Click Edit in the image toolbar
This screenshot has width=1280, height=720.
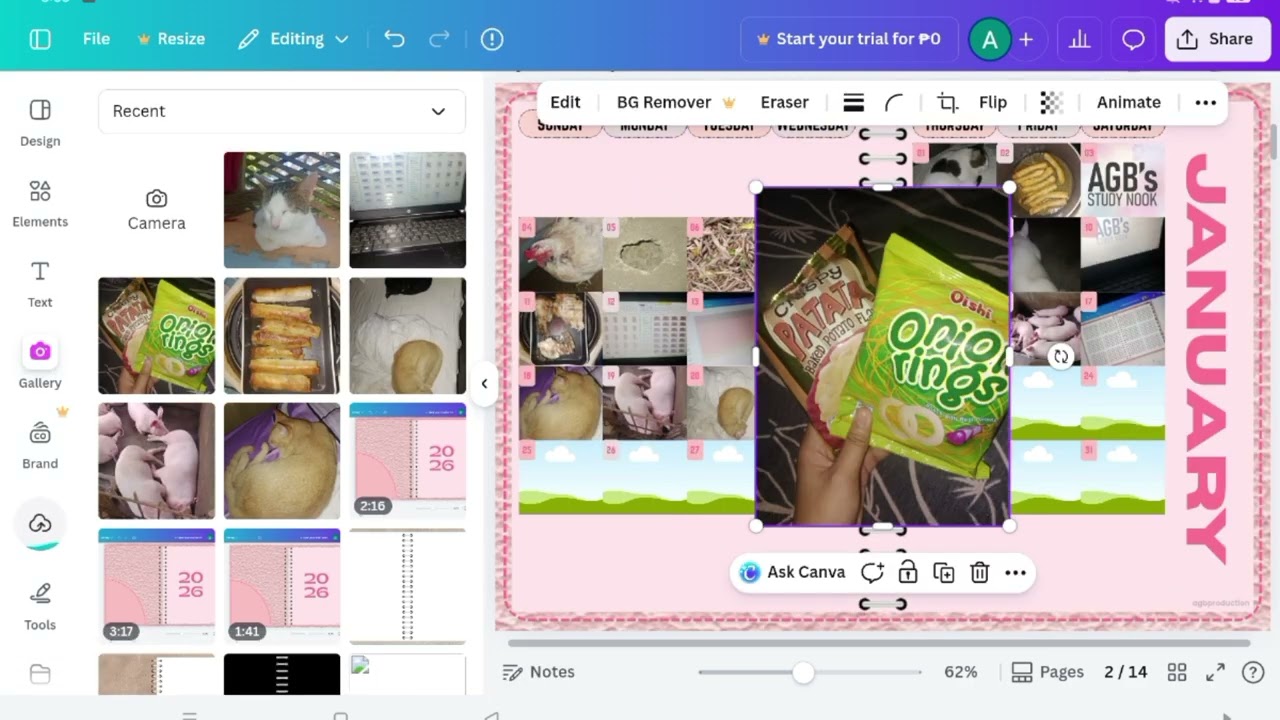coord(565,102)
